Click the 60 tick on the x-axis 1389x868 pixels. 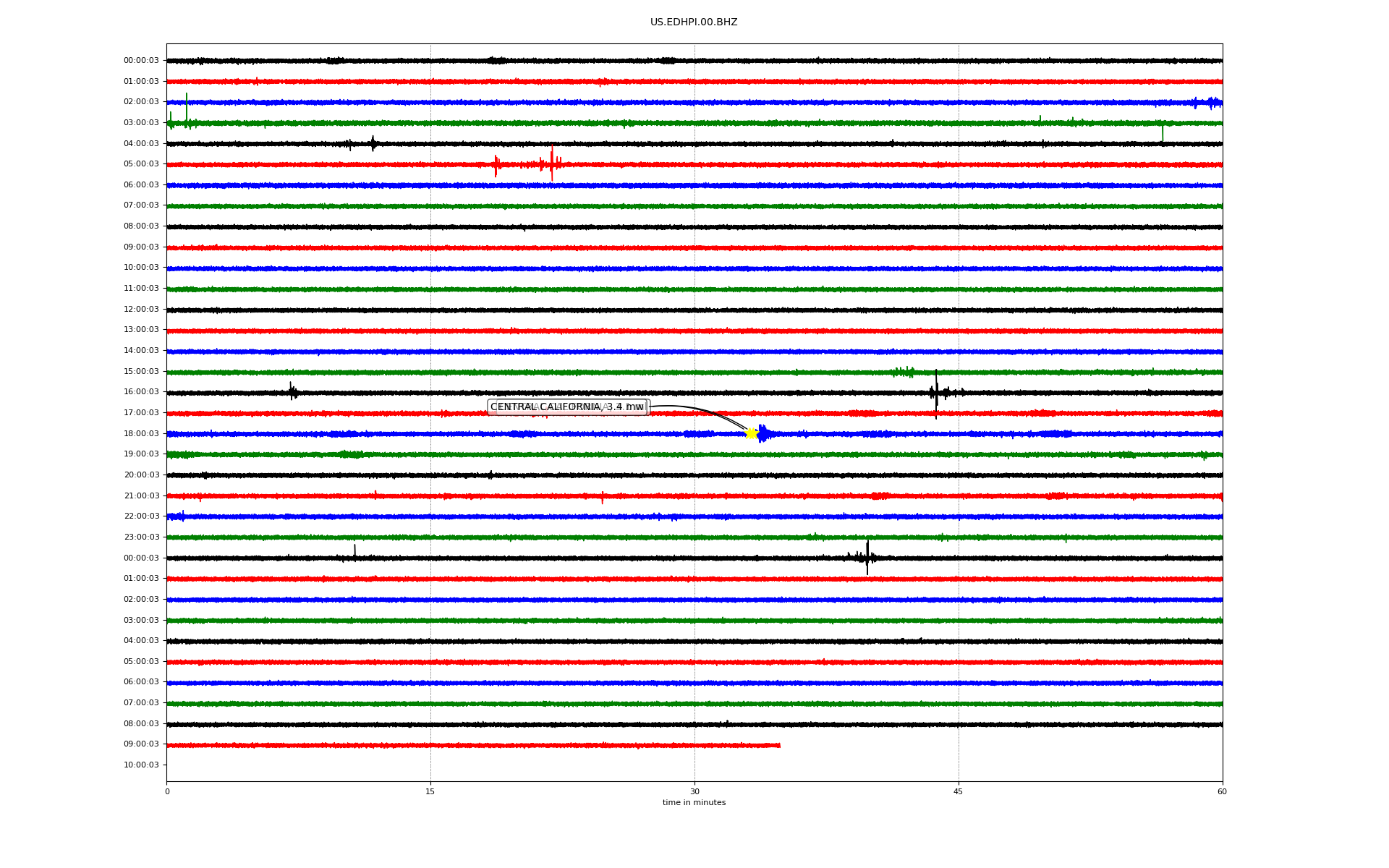coord(1222,791)
